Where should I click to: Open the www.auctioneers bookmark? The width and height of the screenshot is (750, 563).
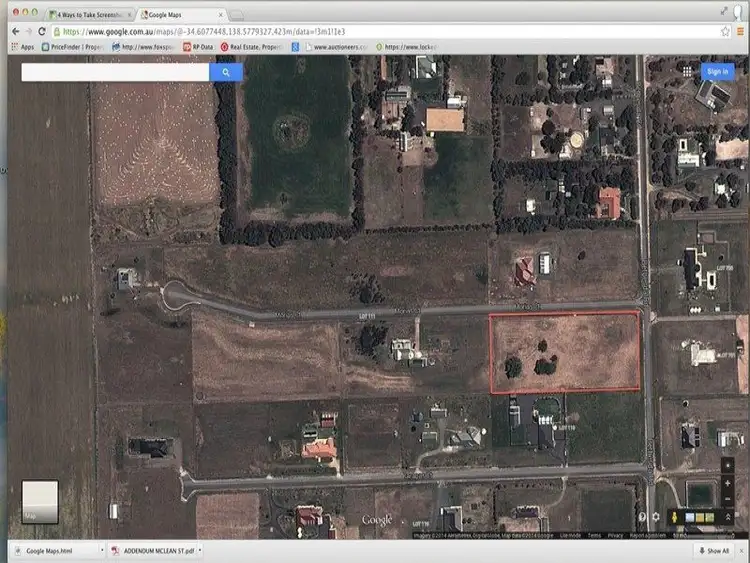pyautogui.click(x=336, y=47)
